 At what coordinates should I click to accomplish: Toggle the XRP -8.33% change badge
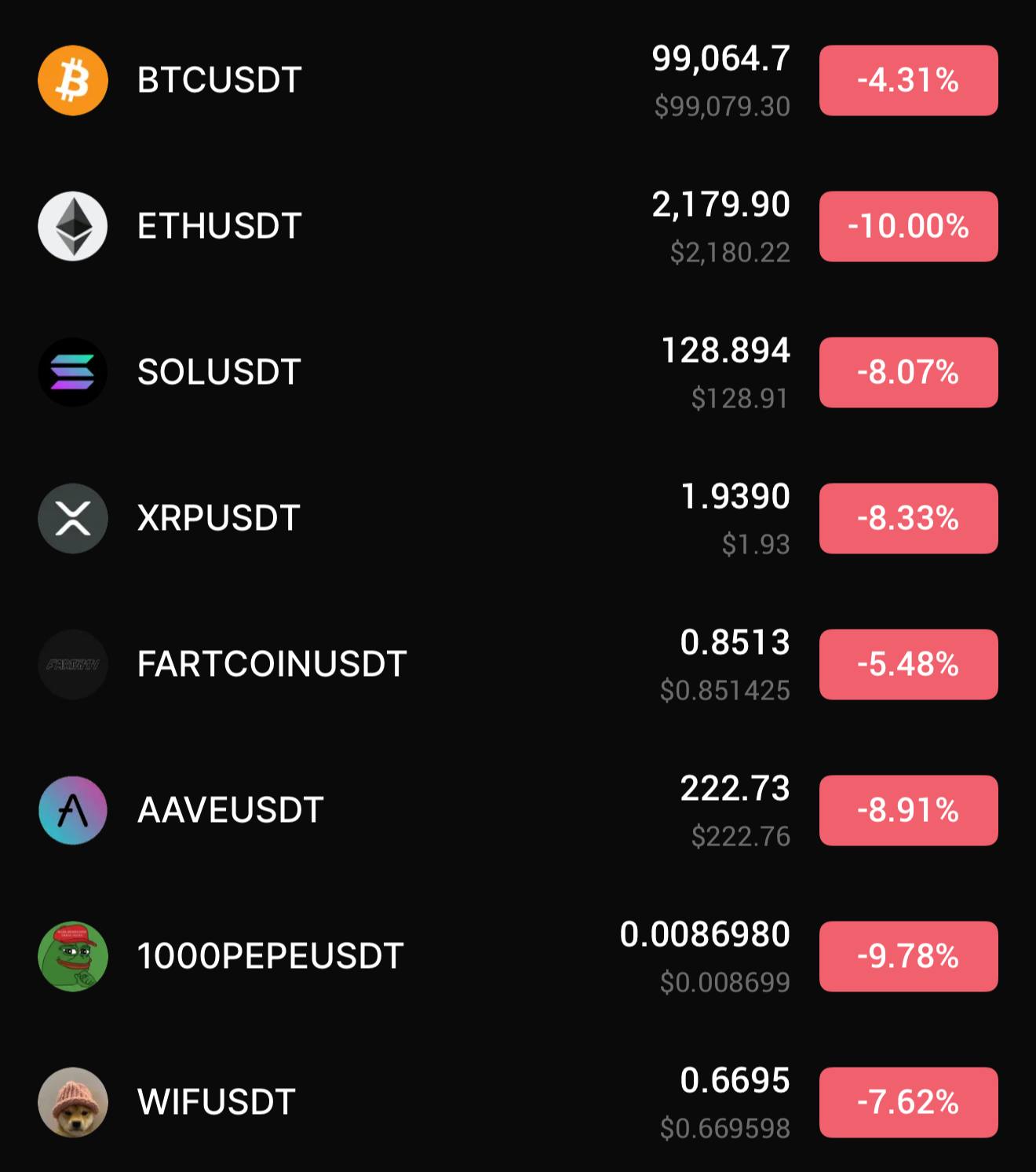tap(909, 518)
